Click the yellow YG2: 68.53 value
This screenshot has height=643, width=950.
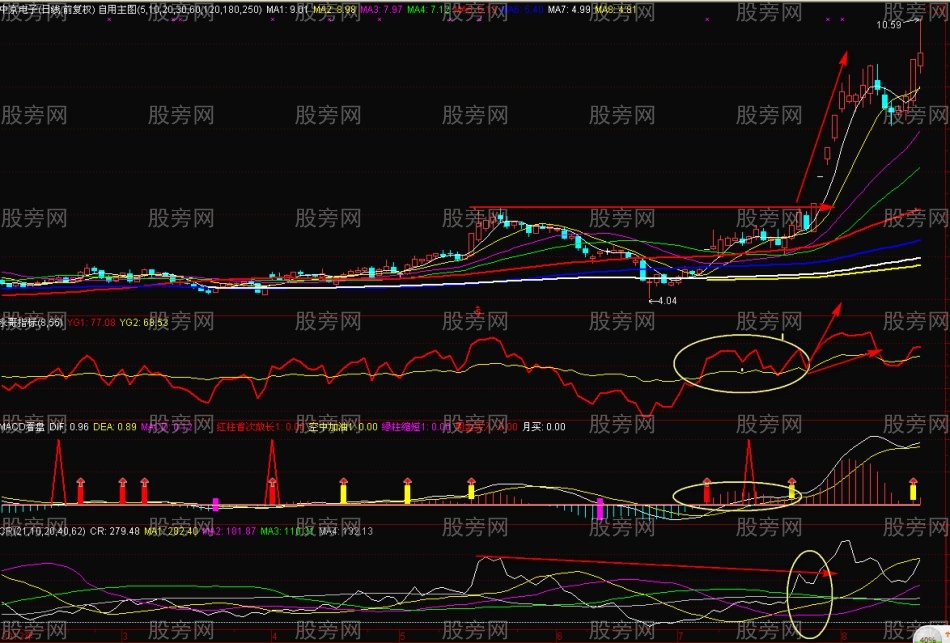tap(144, 322)
